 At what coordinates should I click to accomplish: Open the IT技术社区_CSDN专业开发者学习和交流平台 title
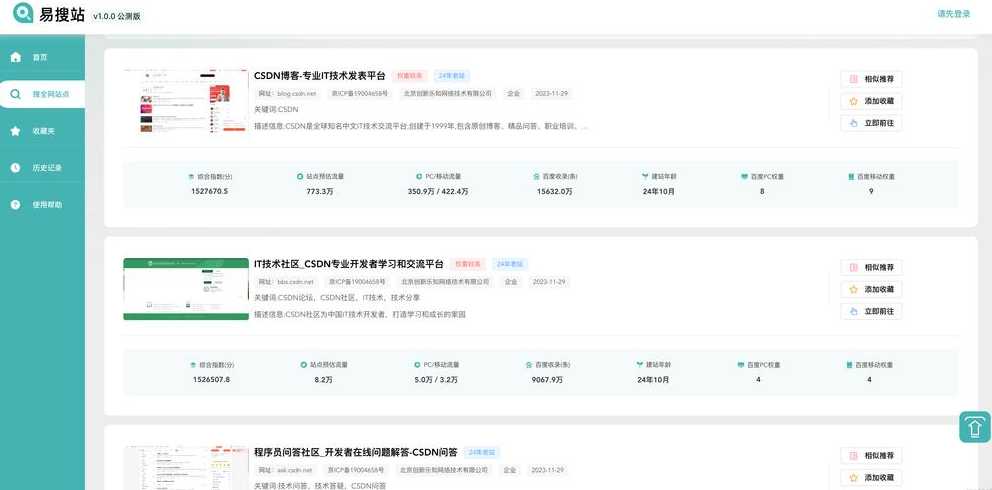point(349,264)
